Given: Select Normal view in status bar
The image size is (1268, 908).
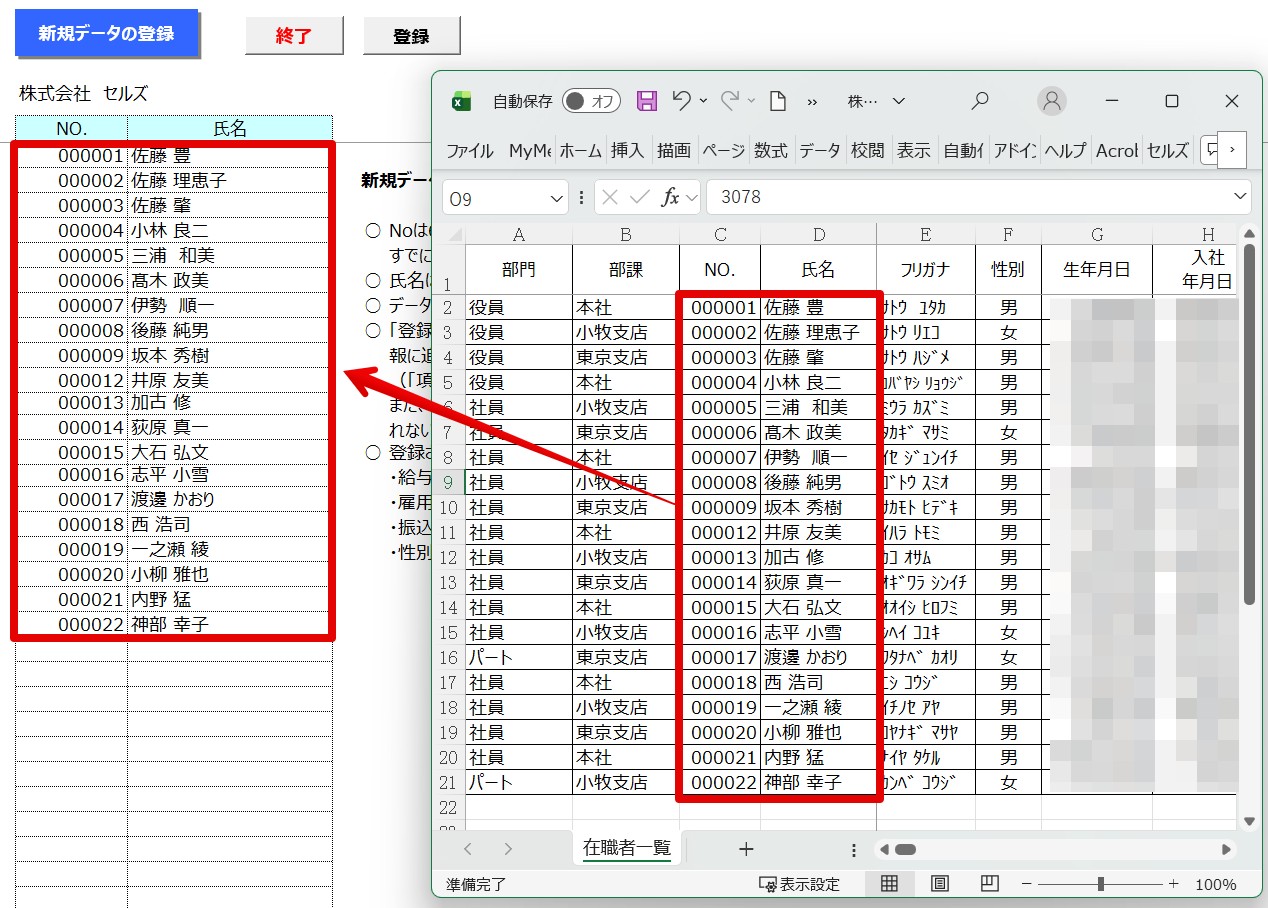Looking at the screenshot, I should pos(889,884).
